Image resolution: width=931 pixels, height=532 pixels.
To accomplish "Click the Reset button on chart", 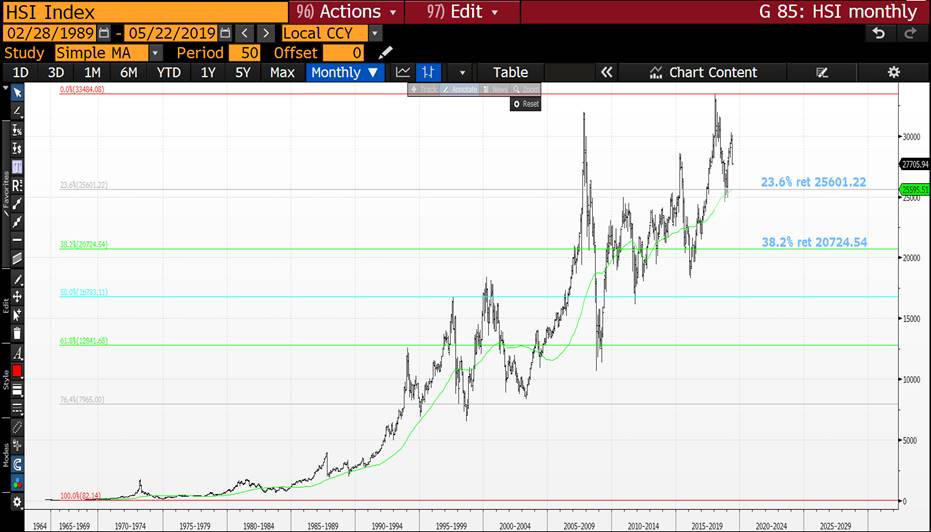I will 525,104.
